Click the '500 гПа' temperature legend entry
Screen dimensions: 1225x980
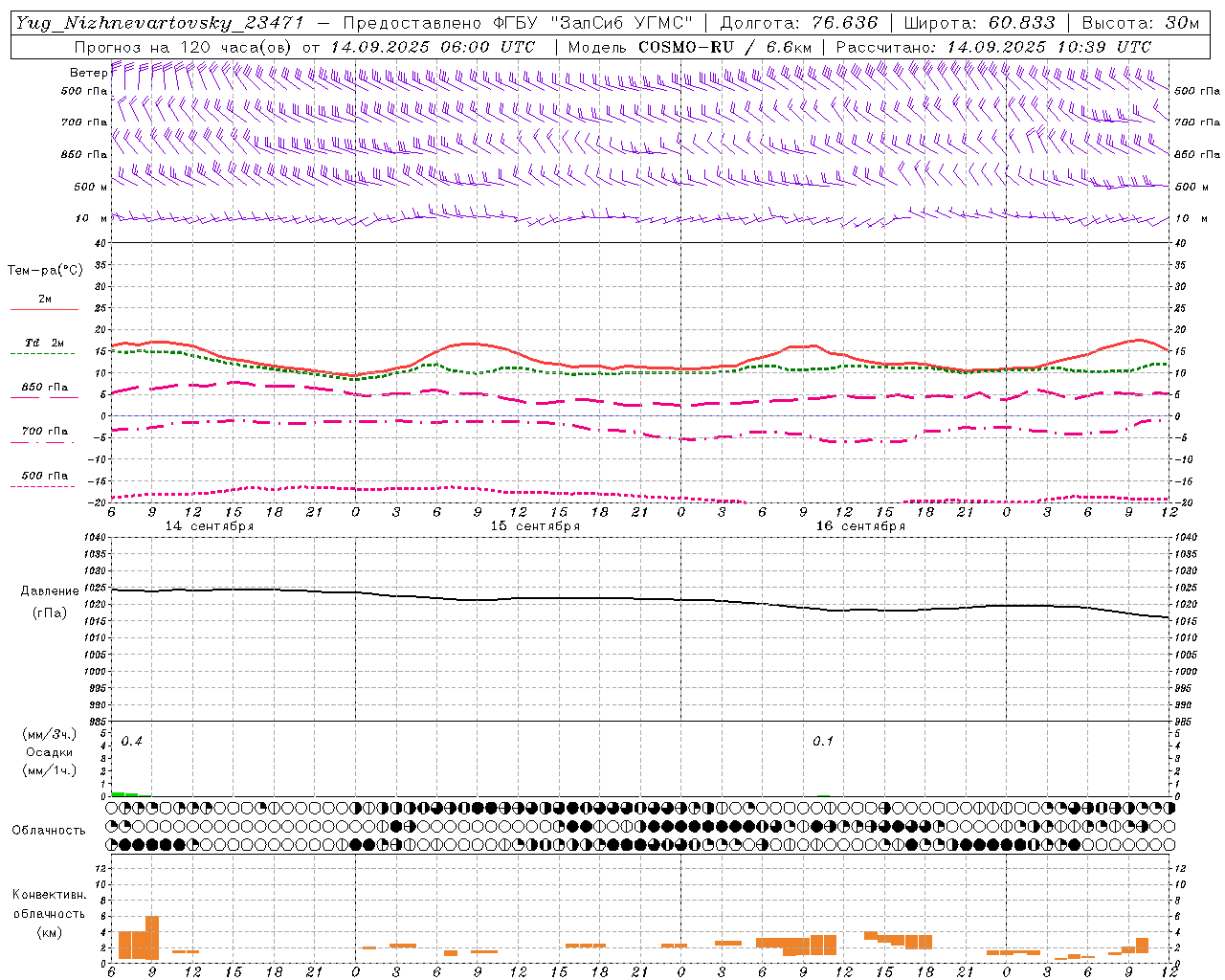[x=44, y=476]
